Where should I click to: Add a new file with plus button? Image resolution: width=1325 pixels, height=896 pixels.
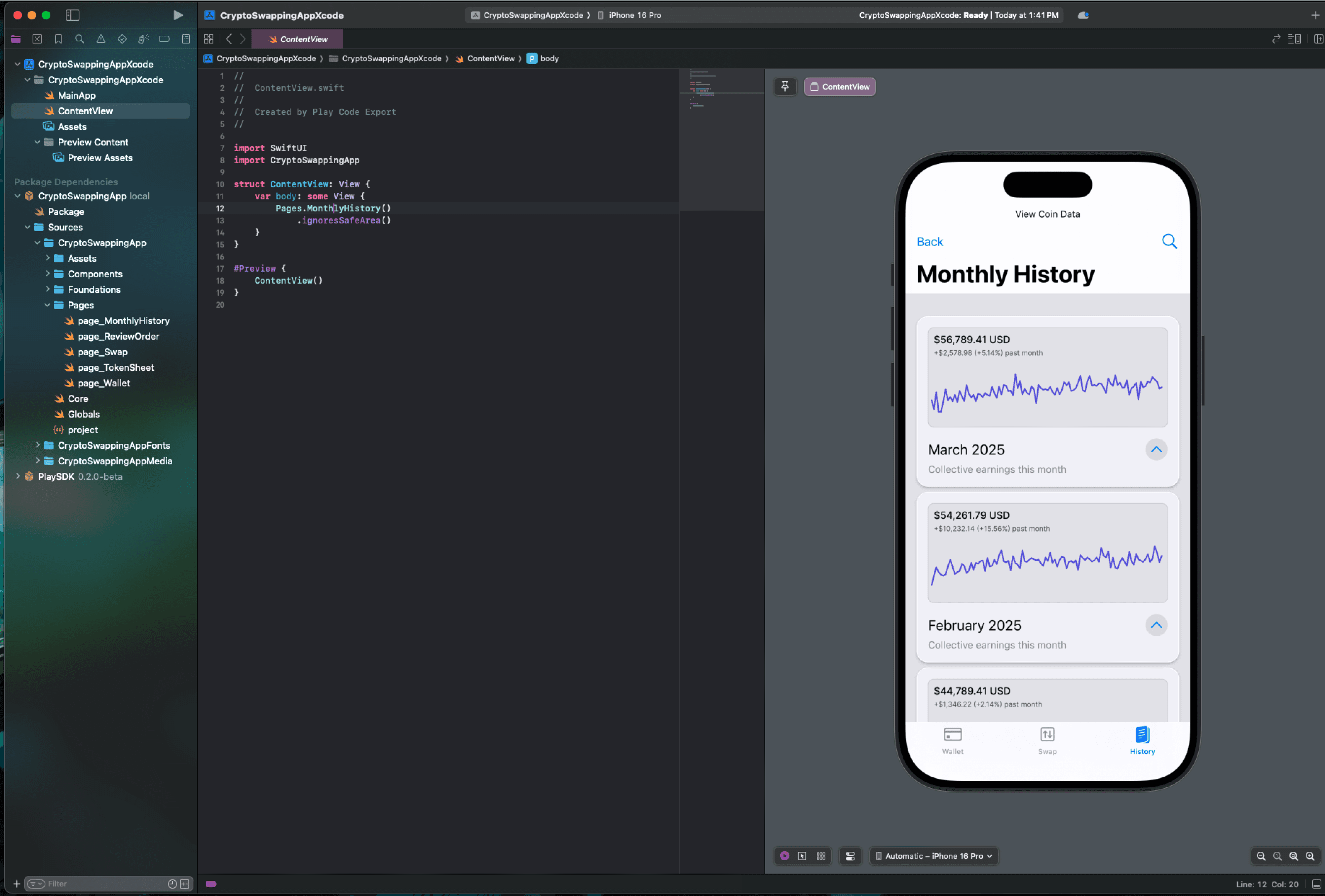17,883
